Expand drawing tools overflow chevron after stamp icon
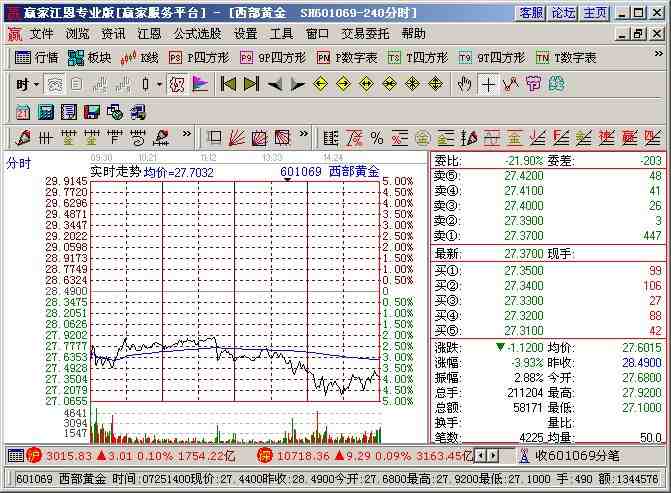The height and width of the screenshot is (493, 671). point(186,134)
